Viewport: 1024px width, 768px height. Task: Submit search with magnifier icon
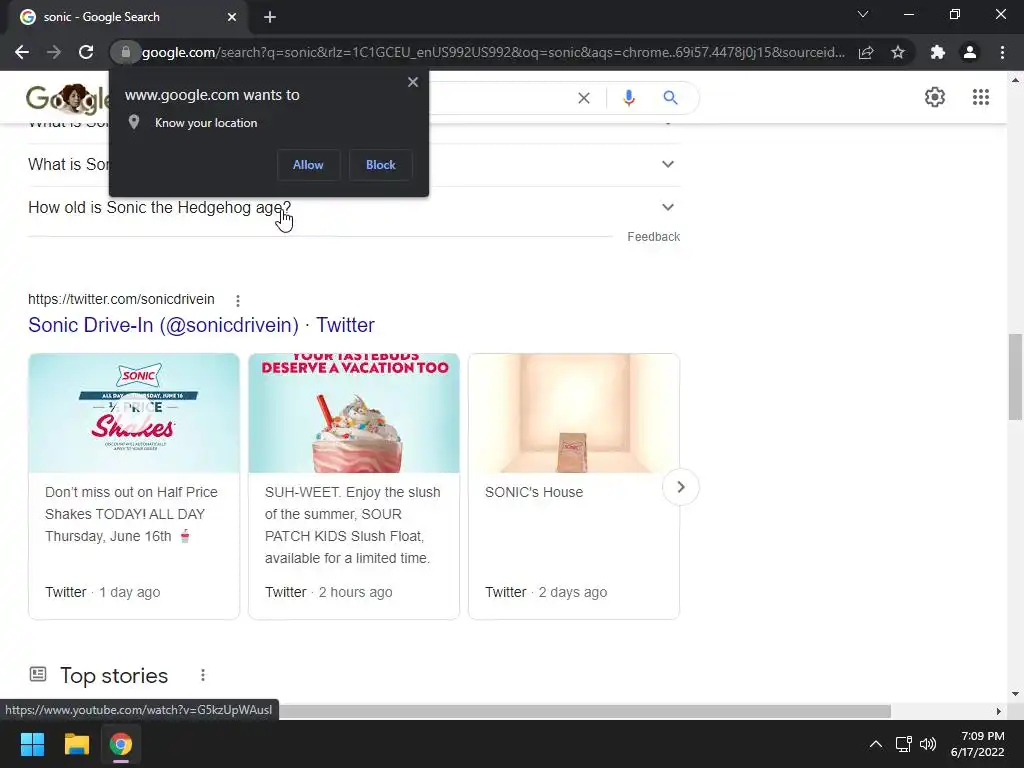click(670, 98)
